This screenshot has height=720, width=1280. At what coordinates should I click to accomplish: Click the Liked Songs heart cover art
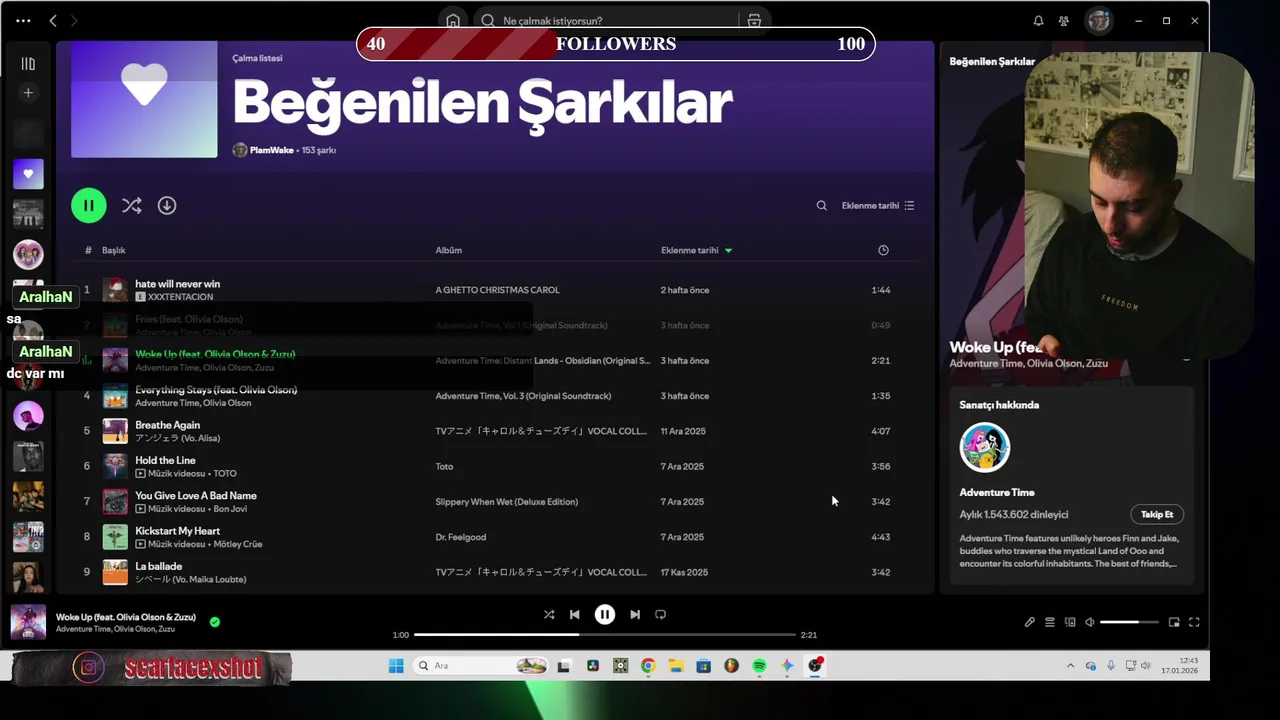(x=144, y=99)
